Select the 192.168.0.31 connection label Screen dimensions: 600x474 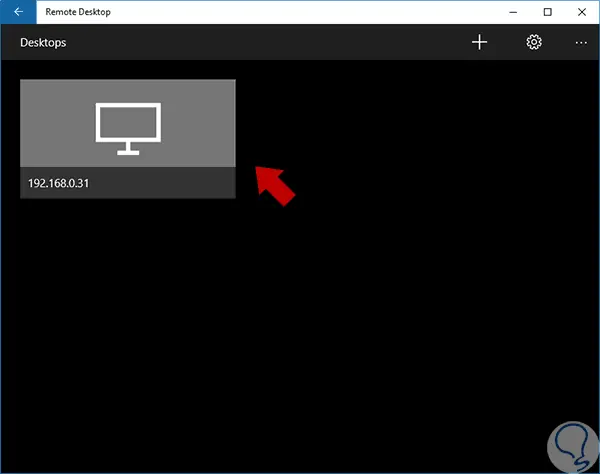58,183
